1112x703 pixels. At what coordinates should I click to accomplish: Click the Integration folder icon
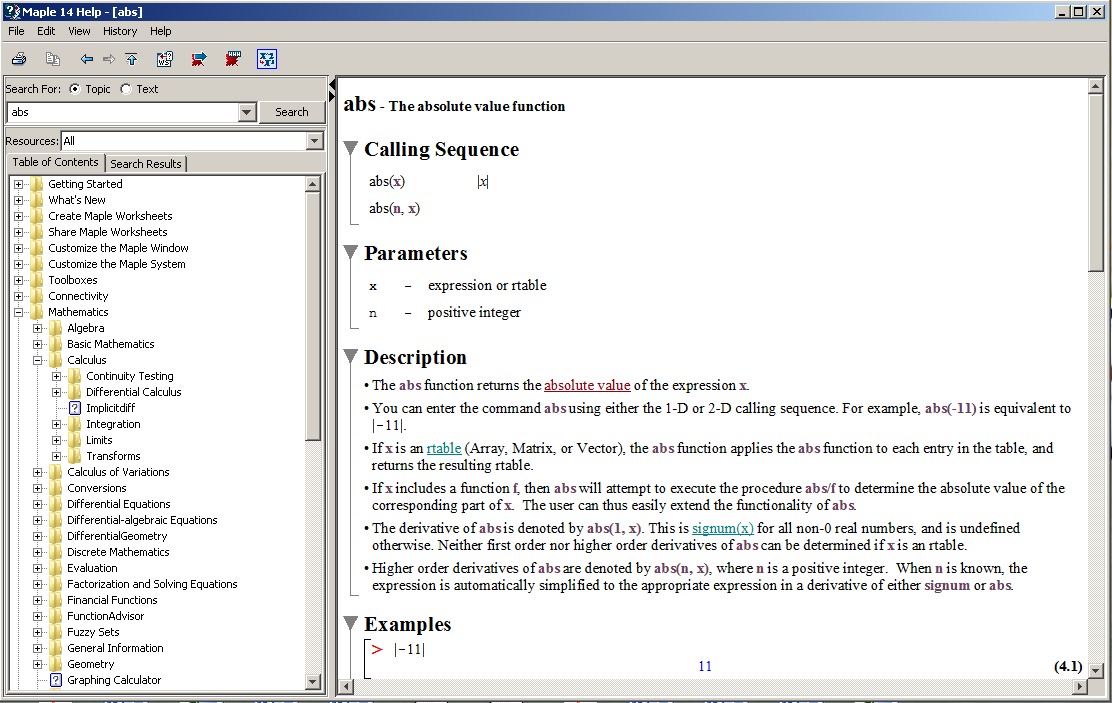click(x=75, y=424)
